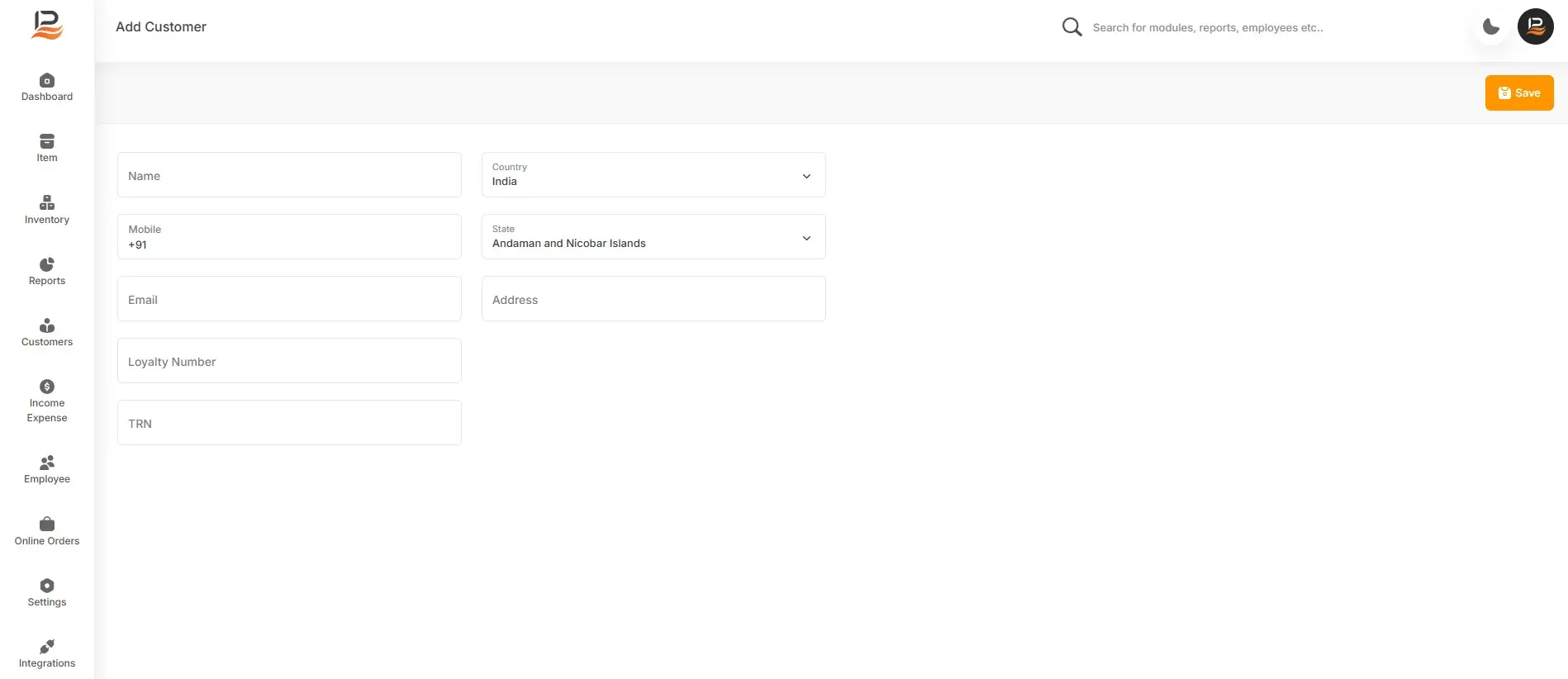
Task: Open the Online Orders bag icon
Action: coord(47,524)
